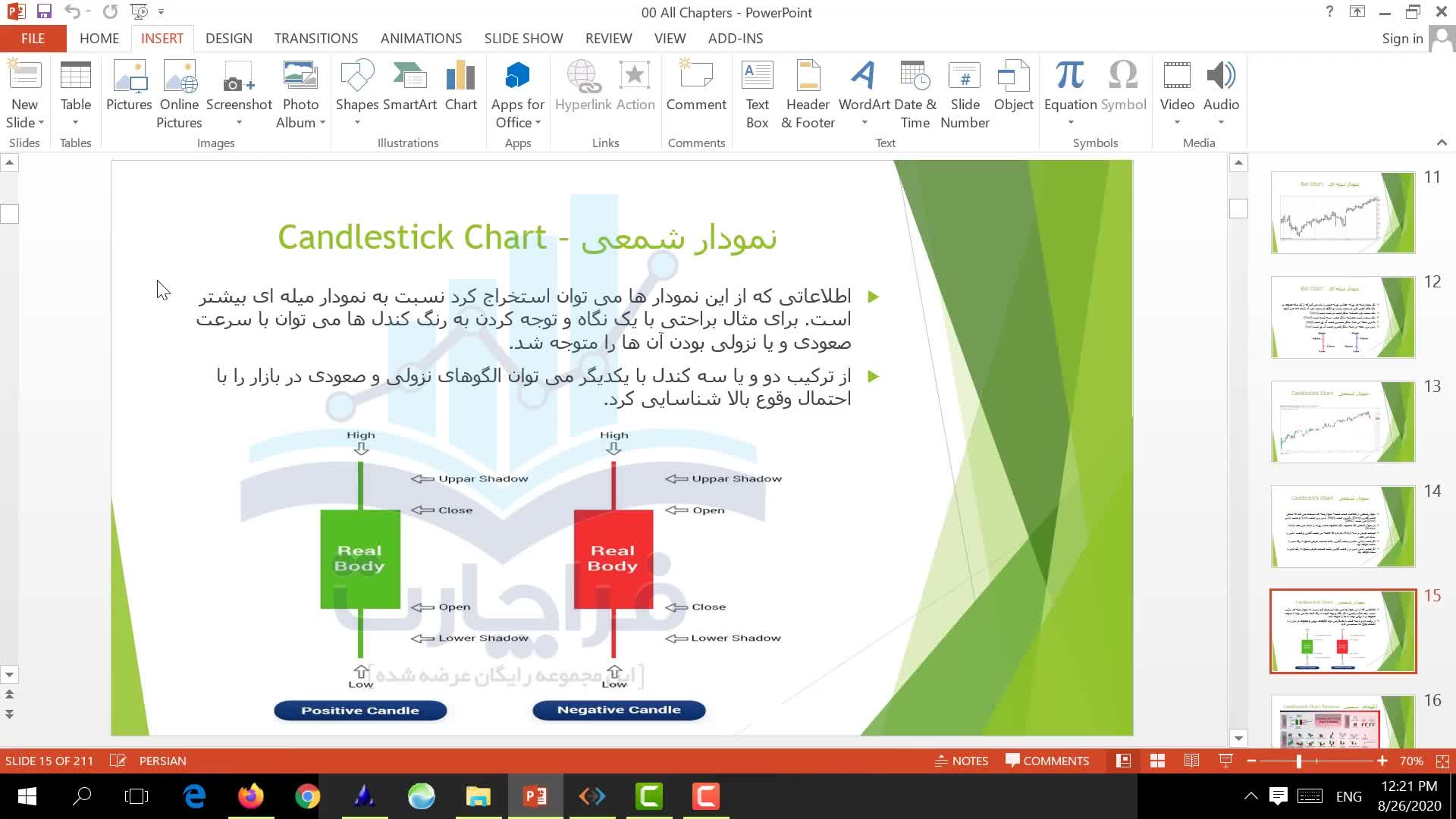Toggle the Comments pane
The width and height of the screenshot is (1456, 819).
click(x=1047, y=761)
